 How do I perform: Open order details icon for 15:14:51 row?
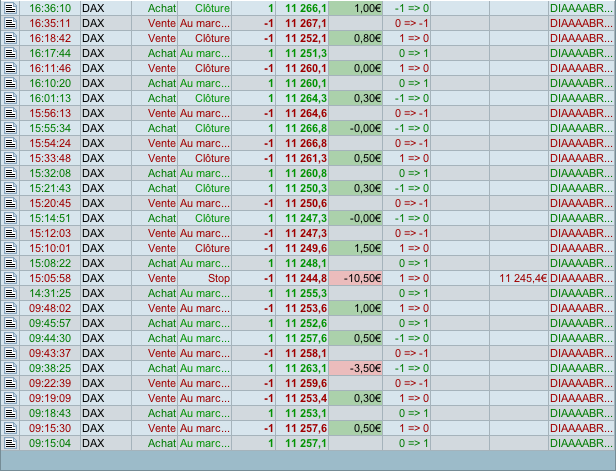(x=11, y=218)
